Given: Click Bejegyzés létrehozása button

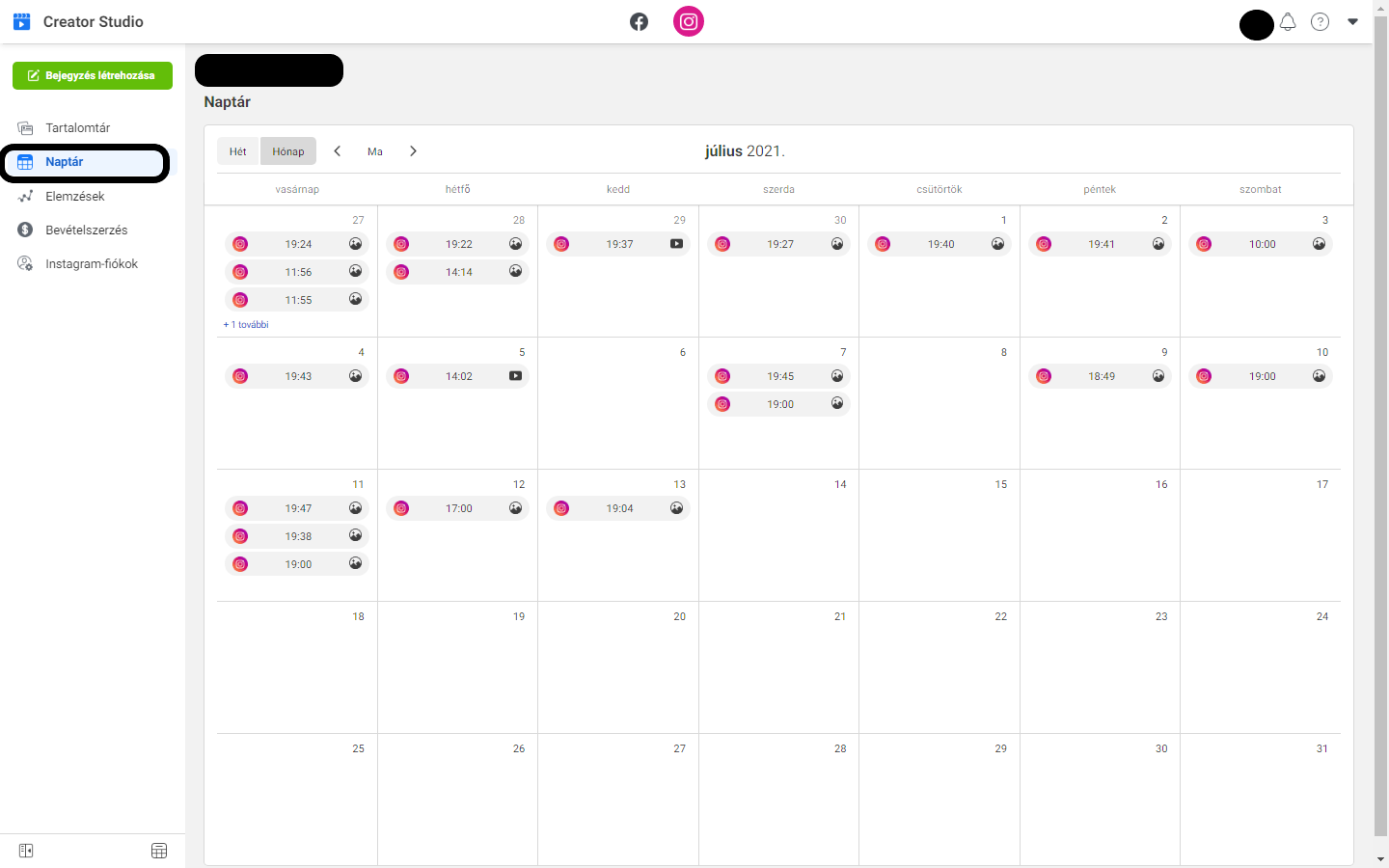Looking at the screenshot, I should pyautogui.click(x=93, y=75).
